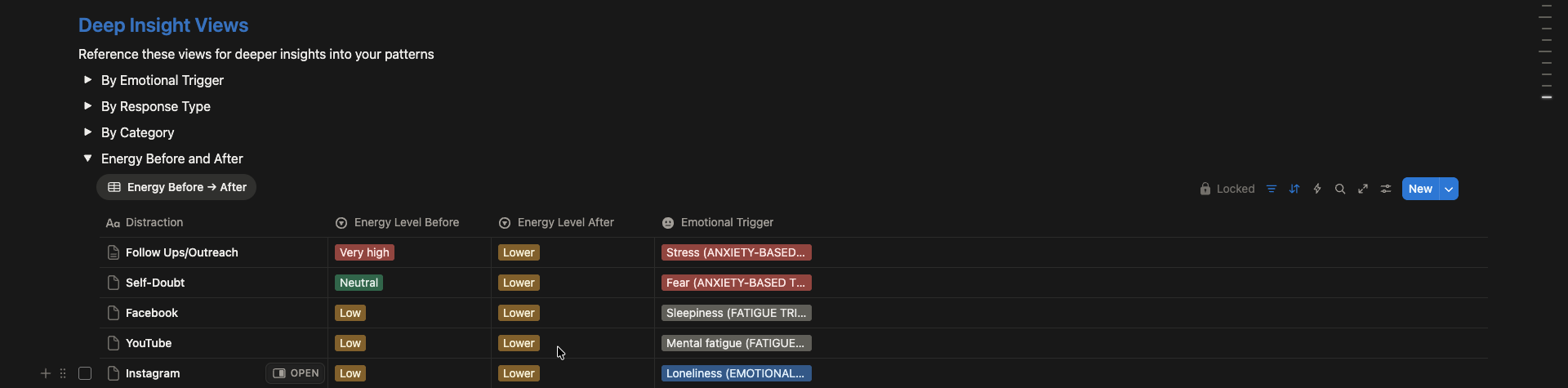This screenshot has height=388, width=1568.
Task: Expand the By Category toggle
Action: coord(87,132)
